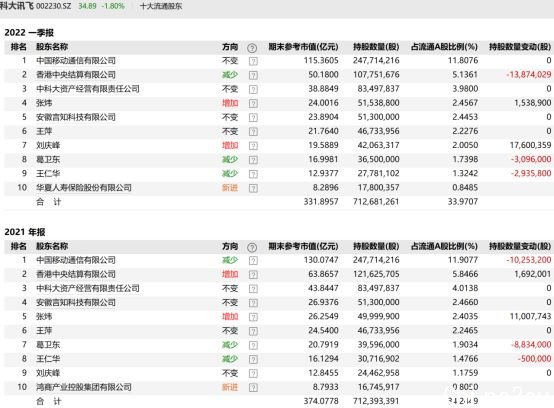554x408 pixels.
Task: Click 持股数量变动(股) header in 2021 table
Action: tap(520, 246)
